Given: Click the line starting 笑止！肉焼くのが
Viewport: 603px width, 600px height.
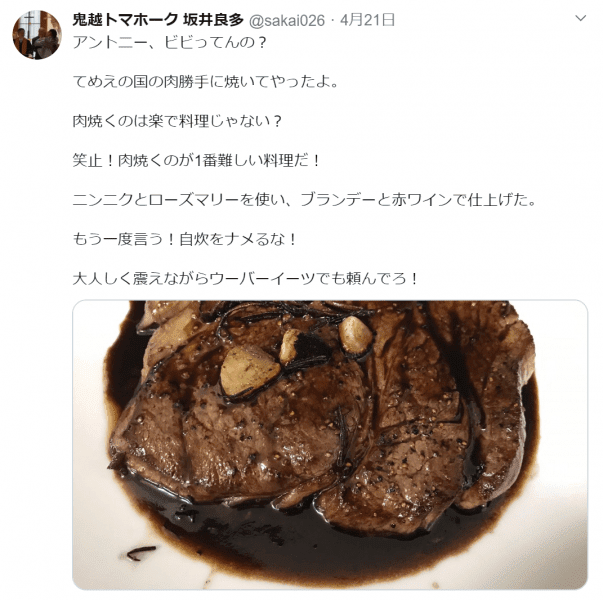Looking at the screenshot, I should tap(197, 160).
